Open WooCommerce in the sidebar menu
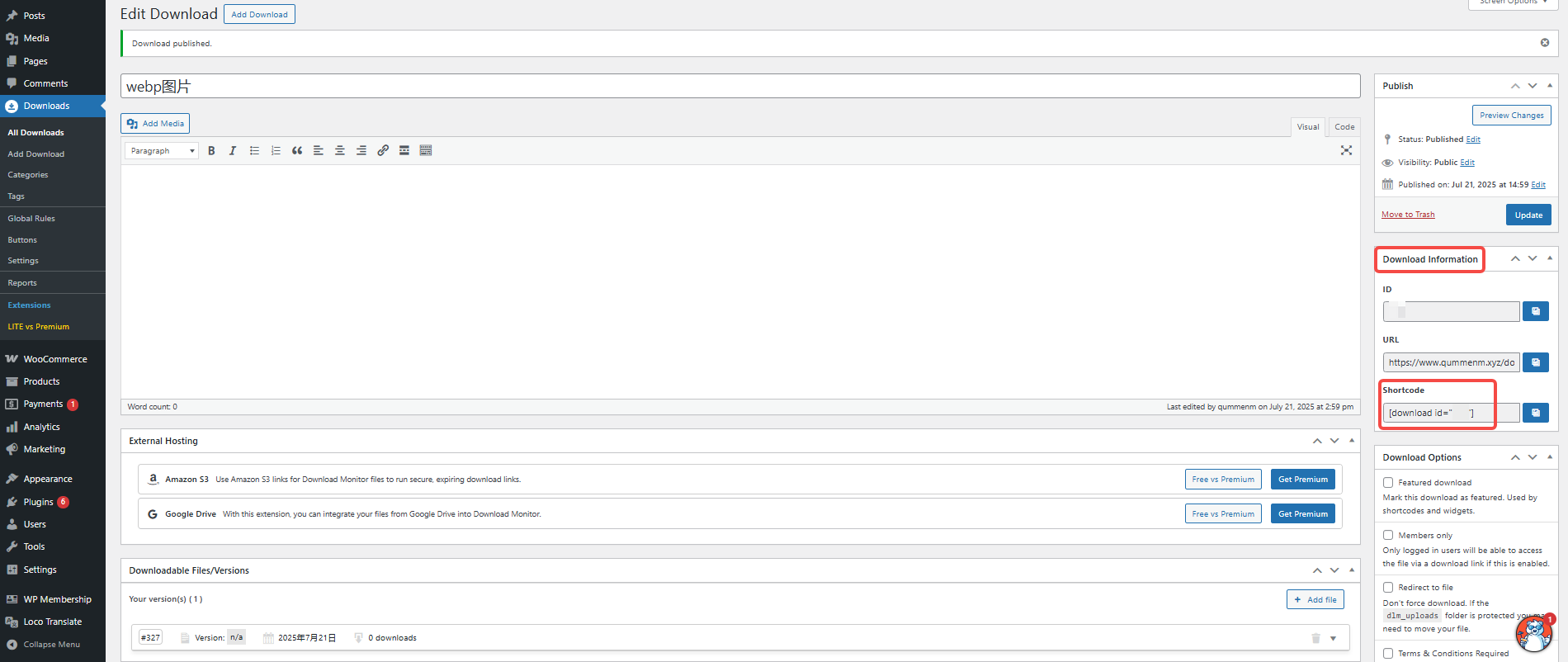Viewport: 1568px width, 662px height. point(54,359)
